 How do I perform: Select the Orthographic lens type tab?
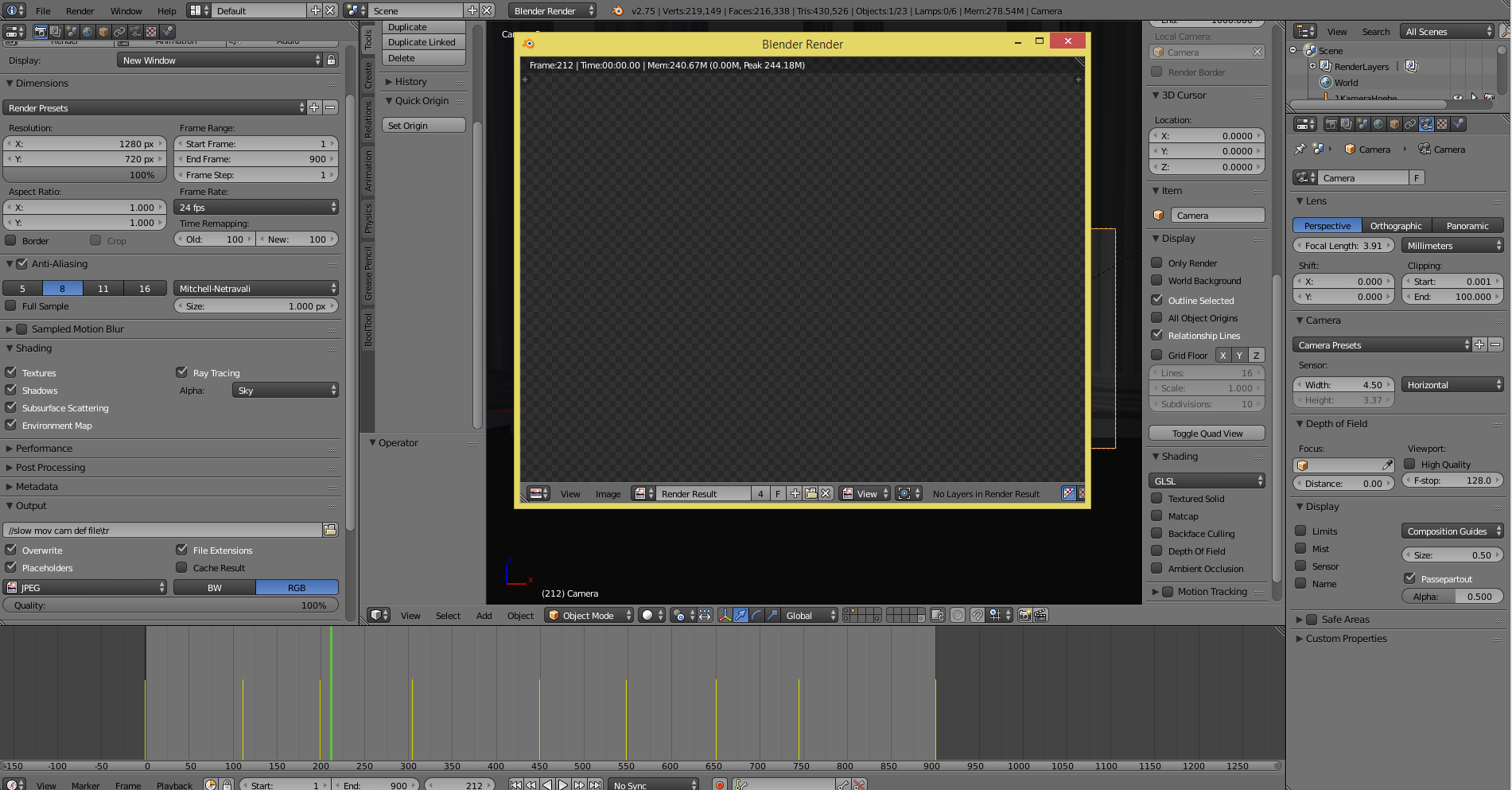click(x=1396, y=225)
